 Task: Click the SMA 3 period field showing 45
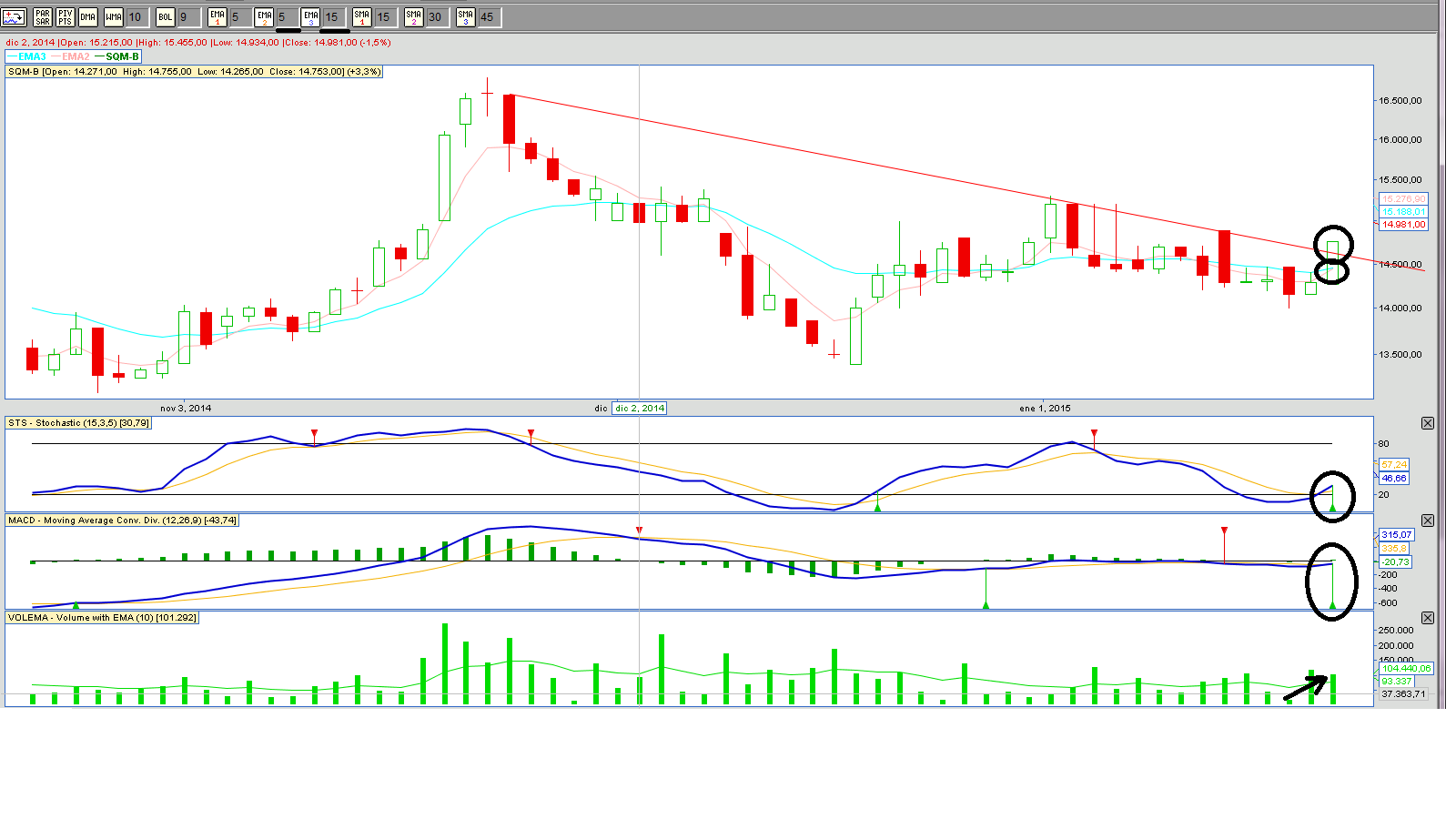tap(489, 17)
